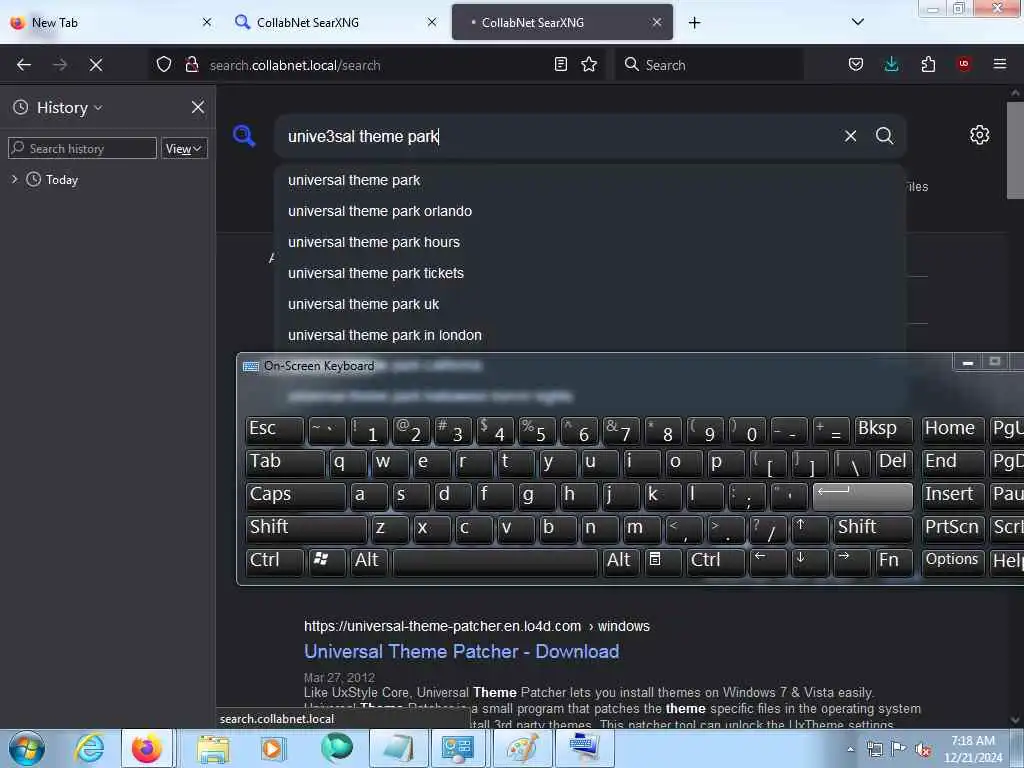
Task: Submit search with the magnifier button
Action: pyautogui.click(x=884, y=136)
